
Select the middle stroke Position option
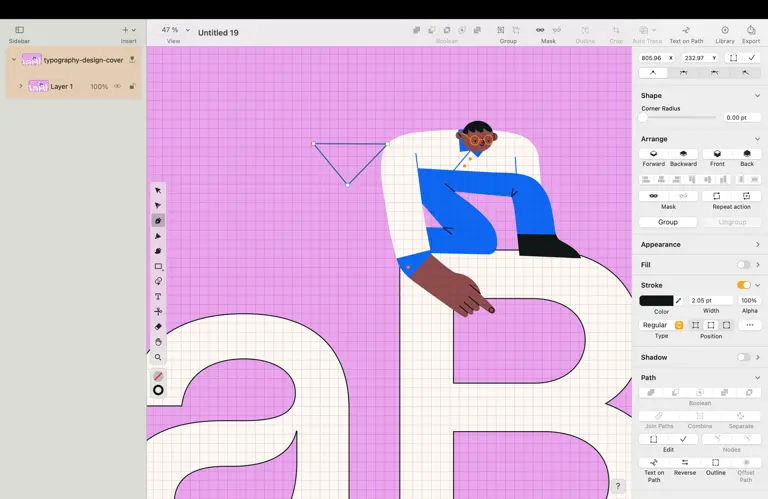coord(711,325)
